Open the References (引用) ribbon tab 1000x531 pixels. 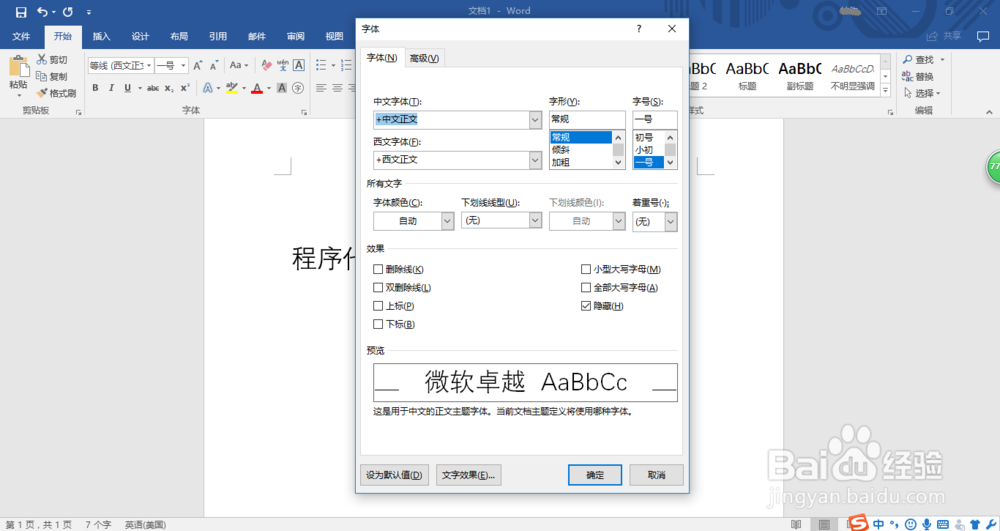(x=218, y=36)
